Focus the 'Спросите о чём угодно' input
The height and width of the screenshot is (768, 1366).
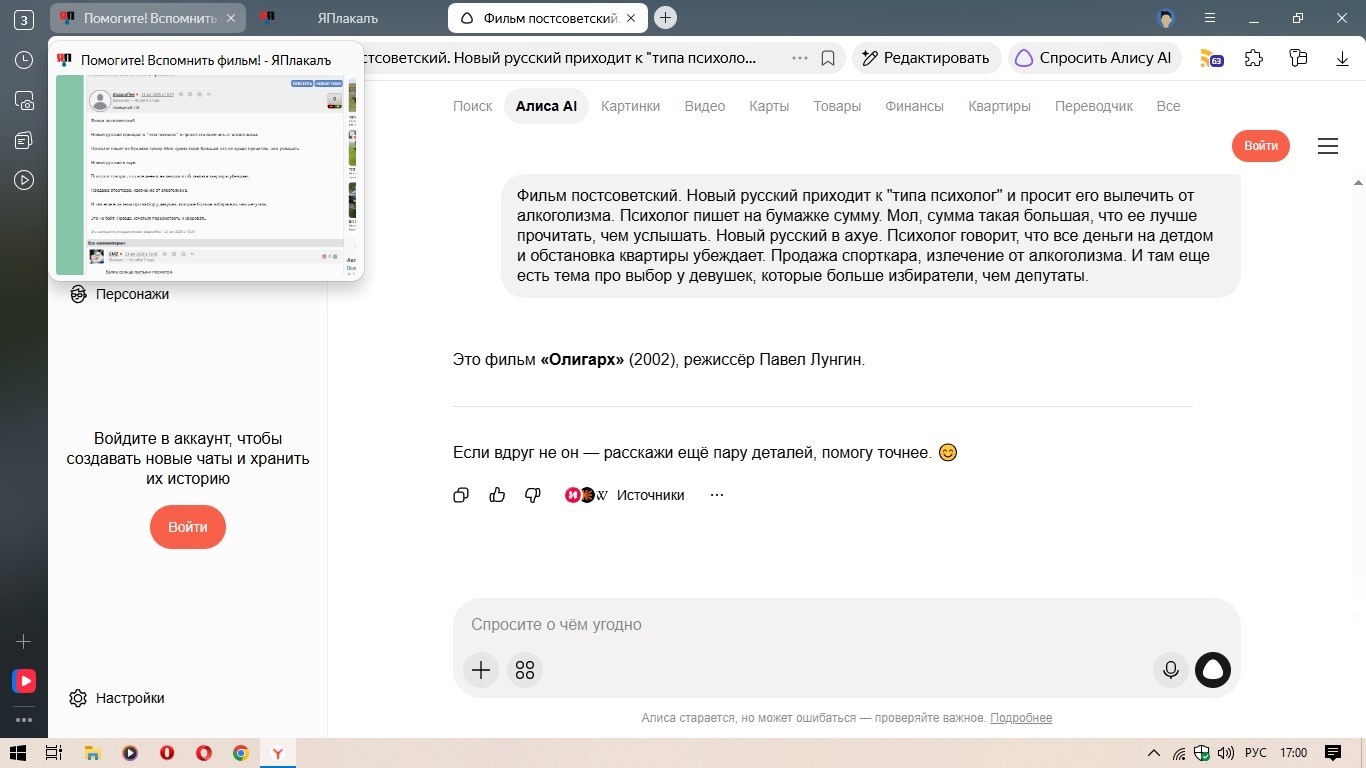click(x=845, y=625)
